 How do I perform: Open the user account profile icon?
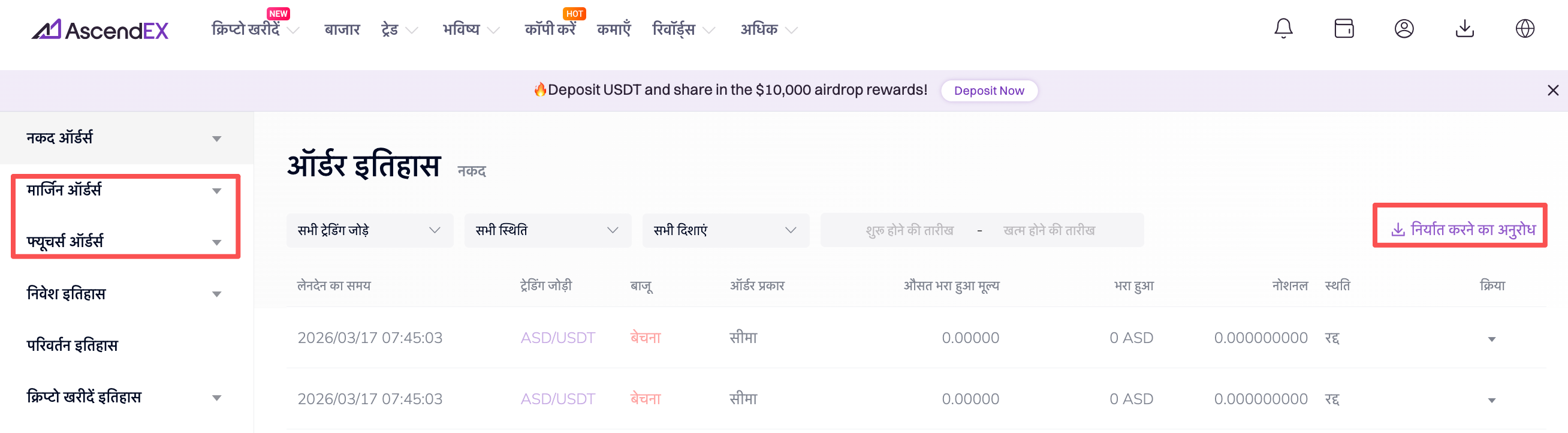tap(1404, 29)
